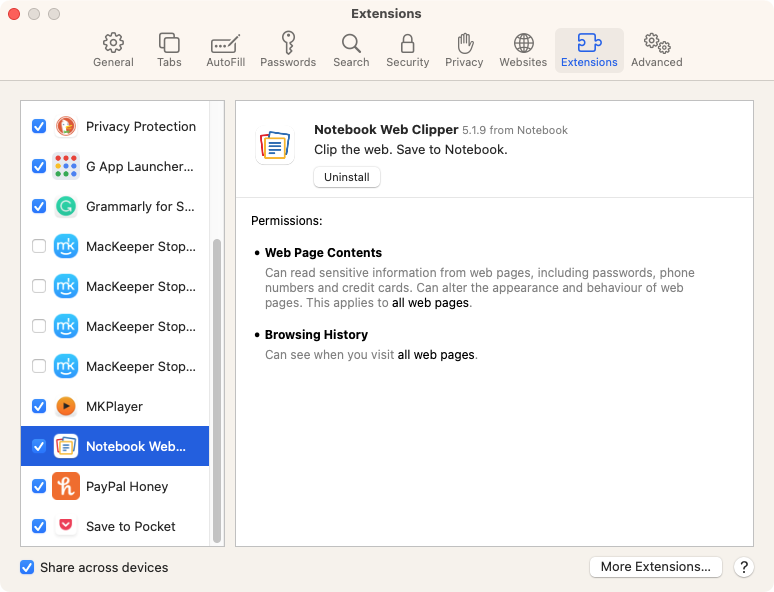This screenshot has height=592, width=774.
Task: Click the Save to Pocket icon
Action: [x=66, y=525]
